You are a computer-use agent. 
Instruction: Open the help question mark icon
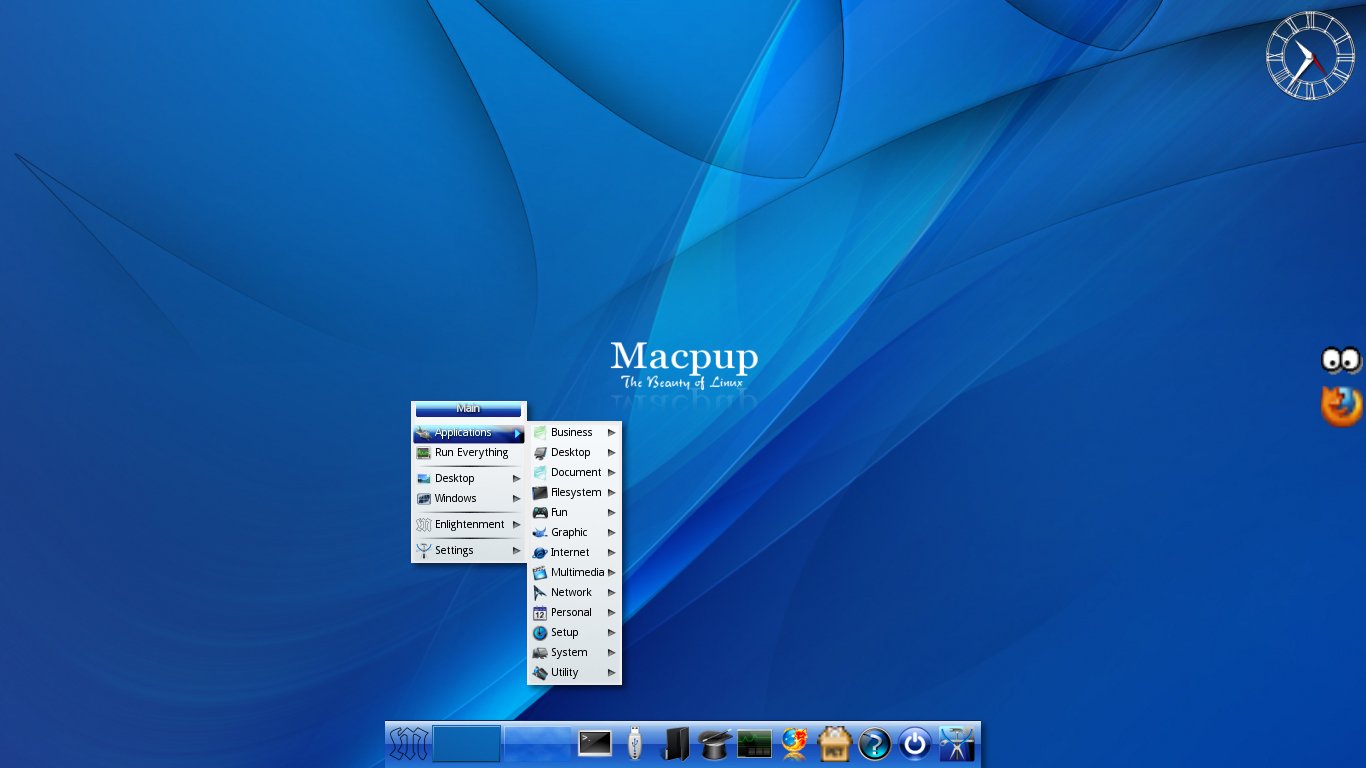pyautogui.click(x=874, y=744)
